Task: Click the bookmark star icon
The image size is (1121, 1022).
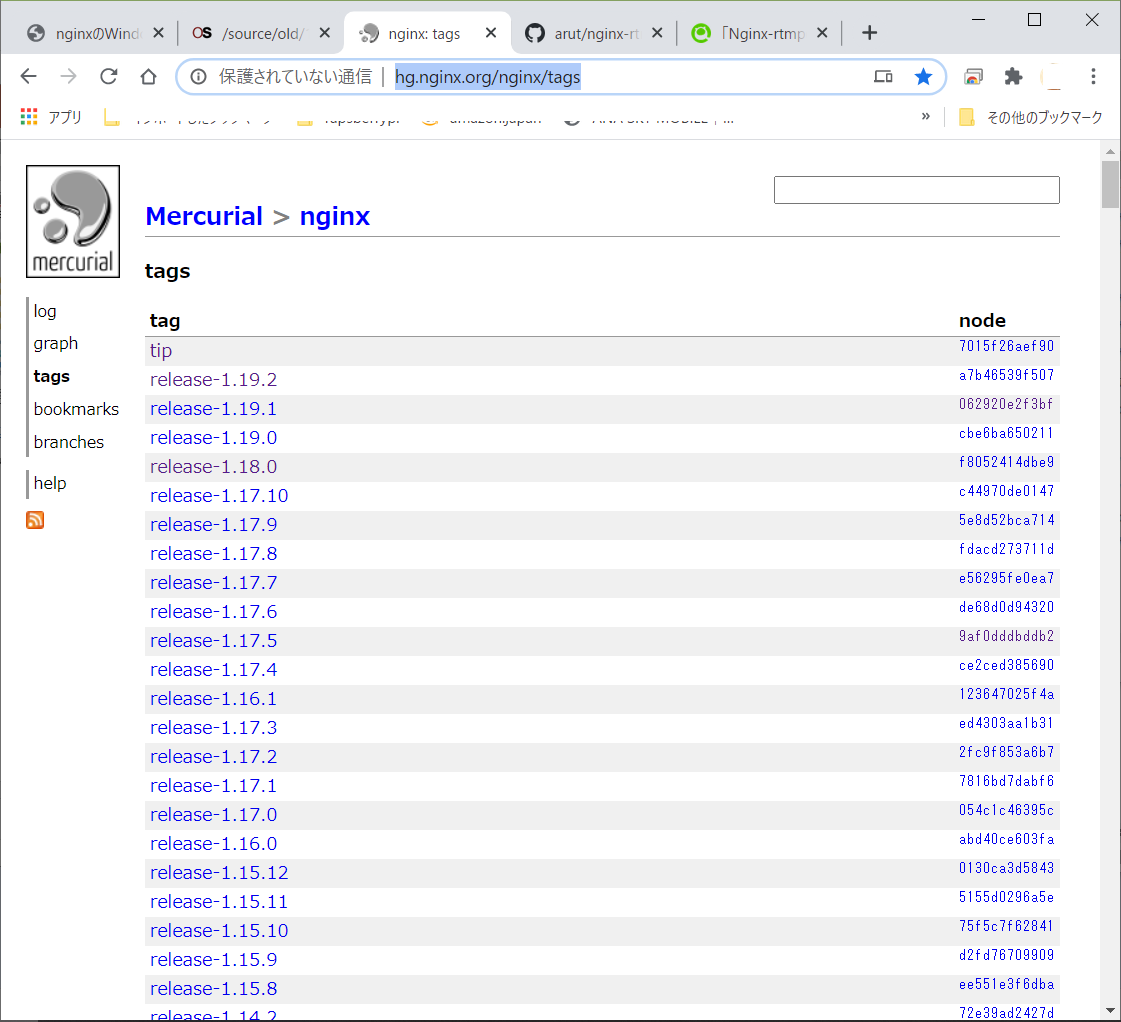Action: coord(923,76)
